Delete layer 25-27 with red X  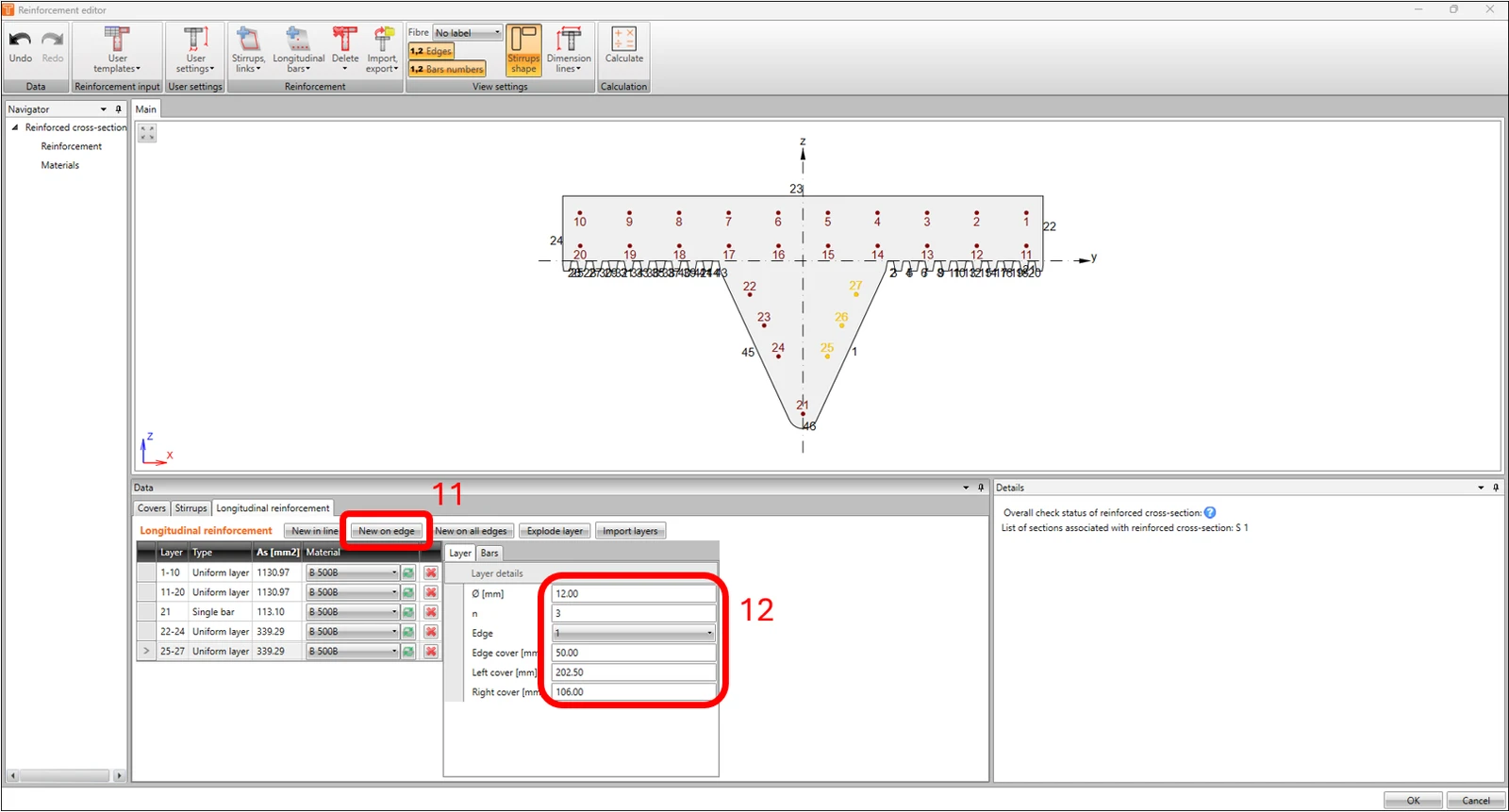click(x=431, y=652)
